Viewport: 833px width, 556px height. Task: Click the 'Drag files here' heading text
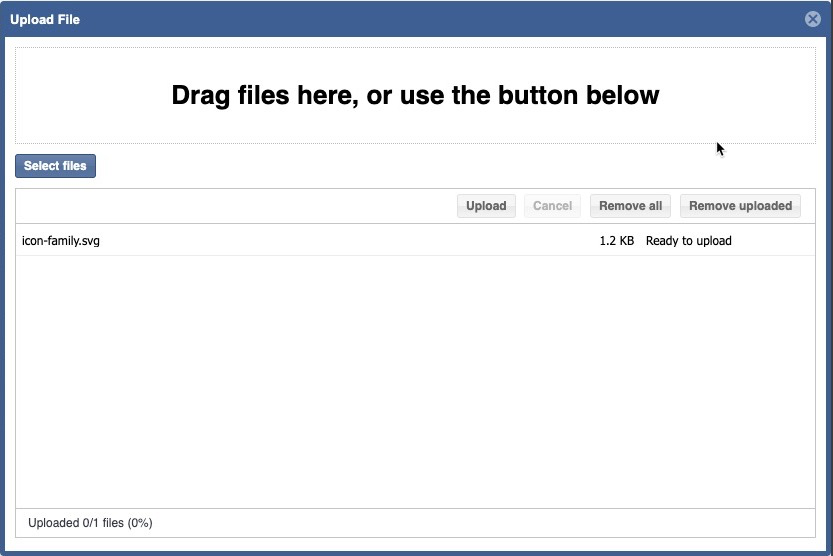415,95
